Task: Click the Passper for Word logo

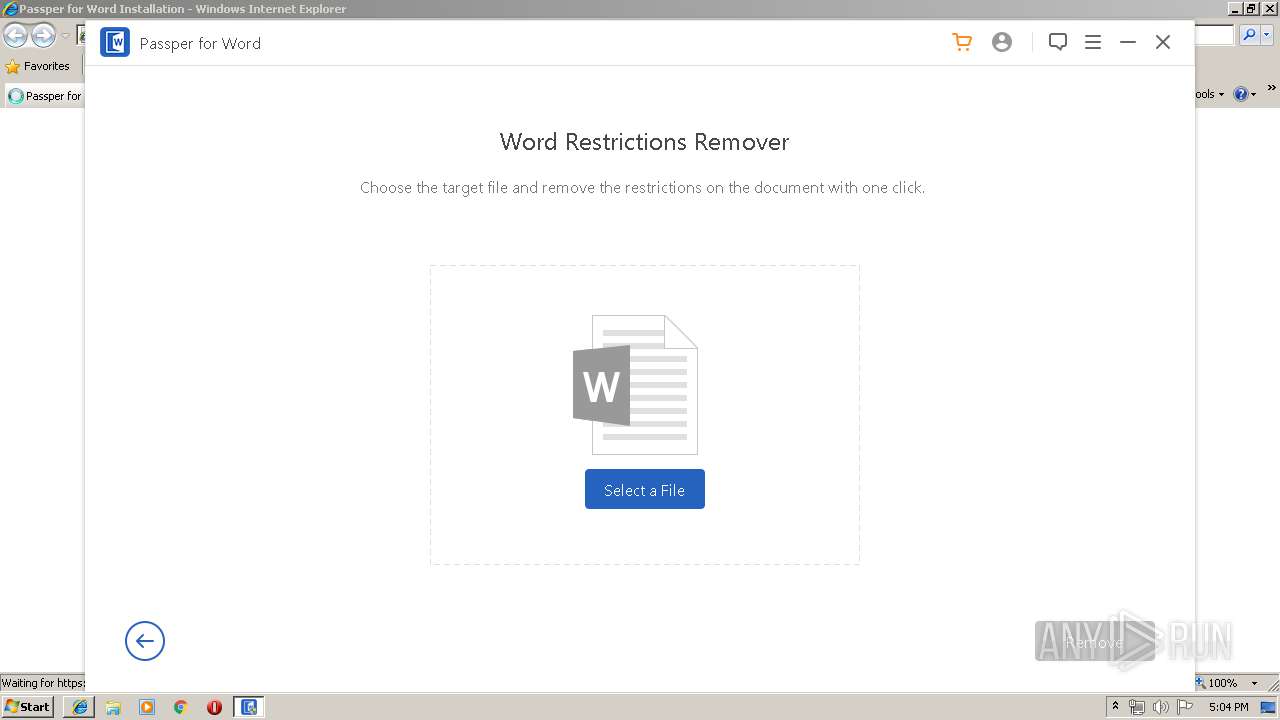Action: 115,42
